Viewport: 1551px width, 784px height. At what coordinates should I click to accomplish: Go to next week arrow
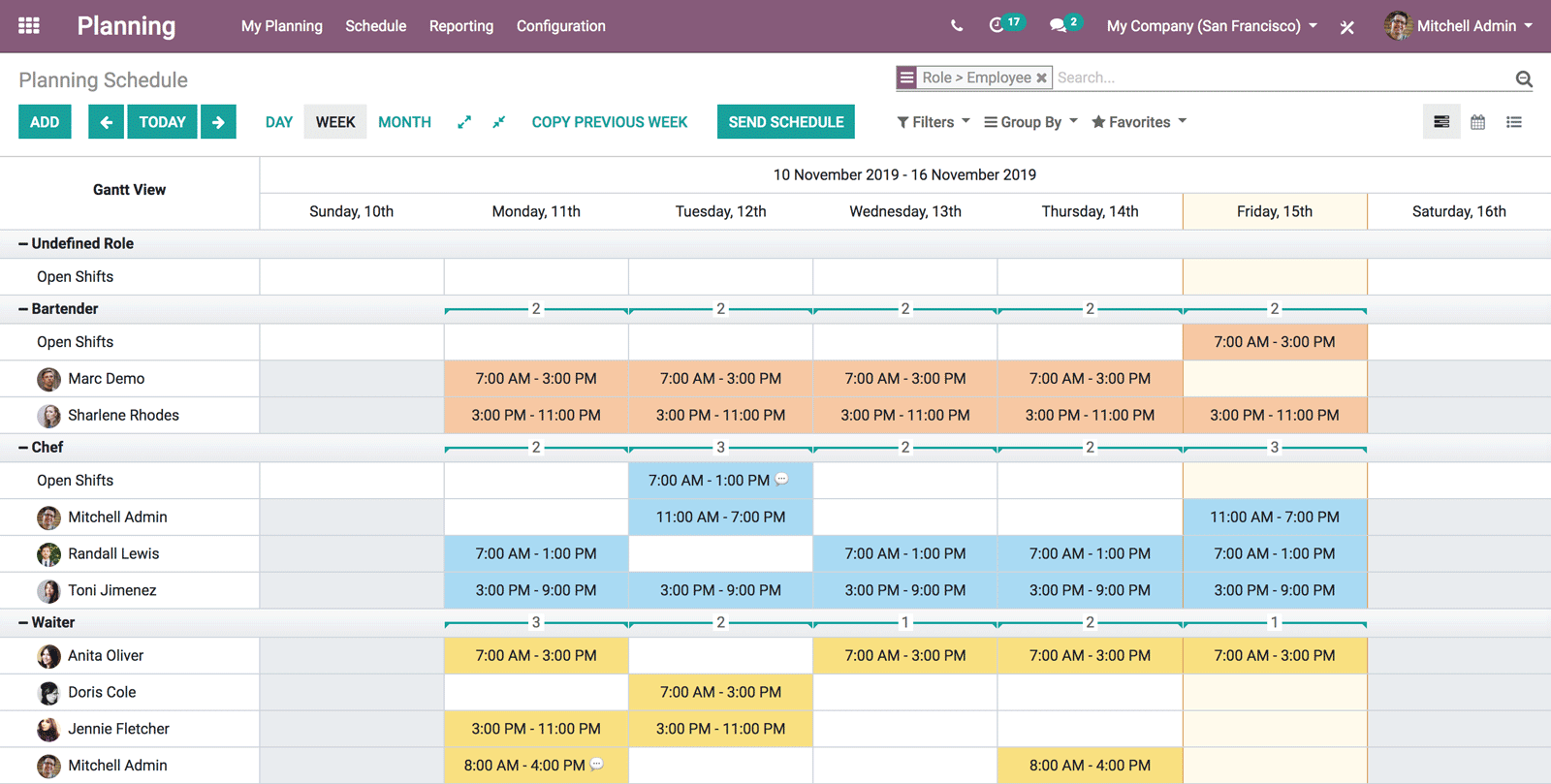[x=218, y=122]
